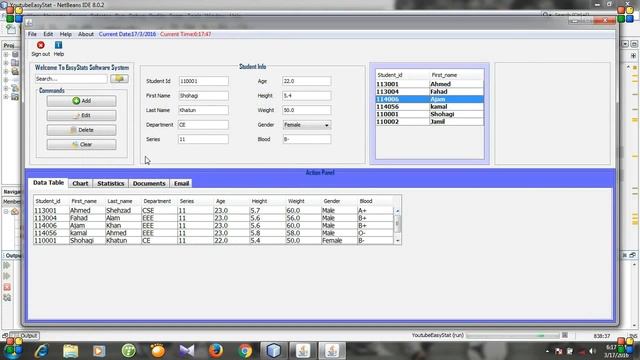Open the Gender dropdown

click(307, 125)
